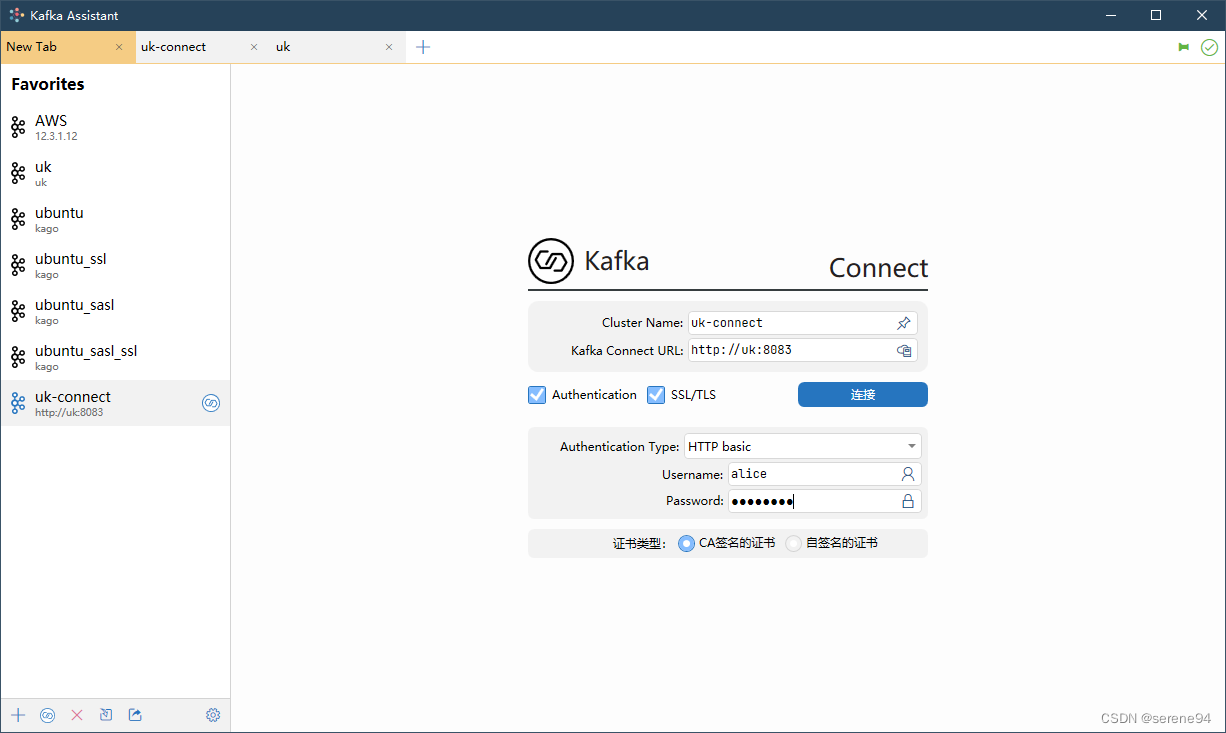1226x733 pixels.
Task: Click the 连接 connect button
Action: pos(863,395)
